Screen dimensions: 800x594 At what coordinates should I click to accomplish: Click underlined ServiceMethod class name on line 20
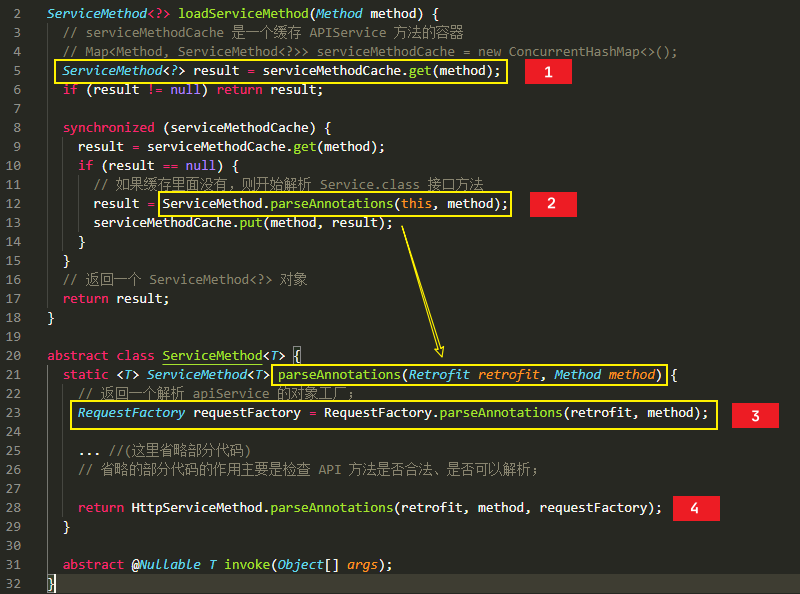pyautogui.click(x=213, y=356)
